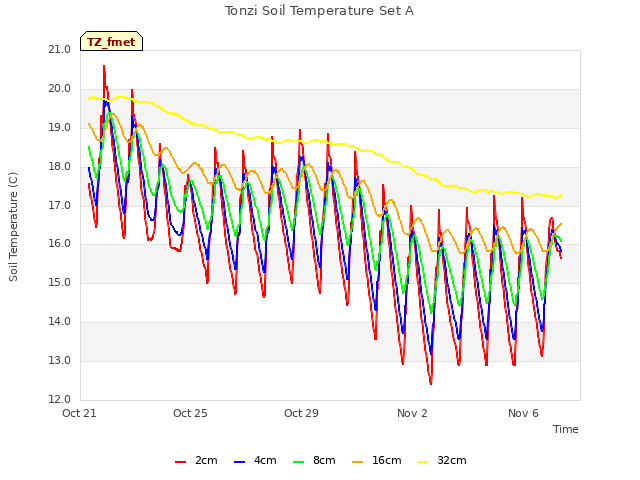Click the Nov 6 tick label
The width and height of the screenshot is (640, 480).
pos(523,413)
